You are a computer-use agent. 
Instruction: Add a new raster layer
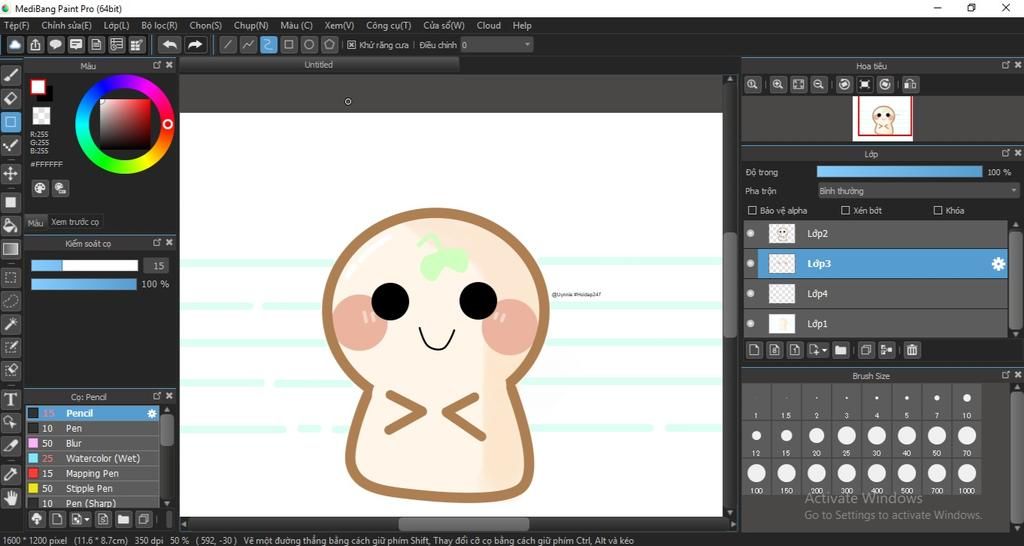click(x=754, y=350)
